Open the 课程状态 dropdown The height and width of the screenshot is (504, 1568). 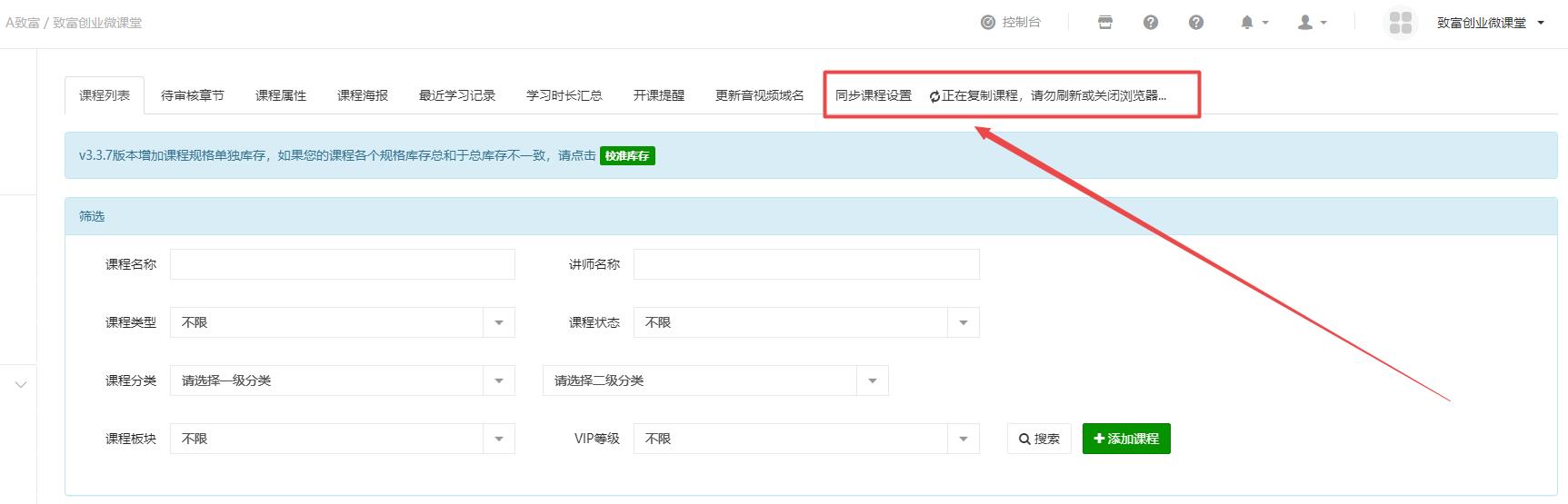click(805, 322)
